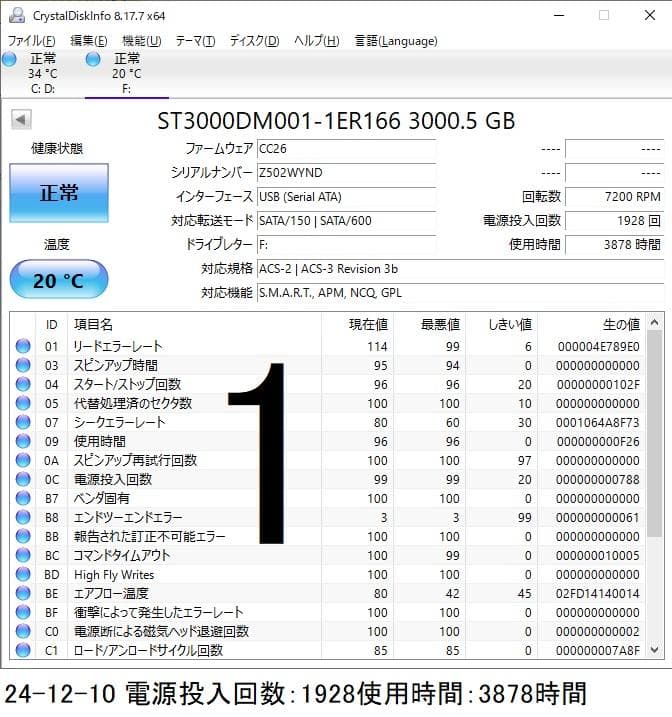Click status orb for C0 電源断による磁気ヘッド退避回数
This screenshot has width=672, height=717.
coord(23,631)
